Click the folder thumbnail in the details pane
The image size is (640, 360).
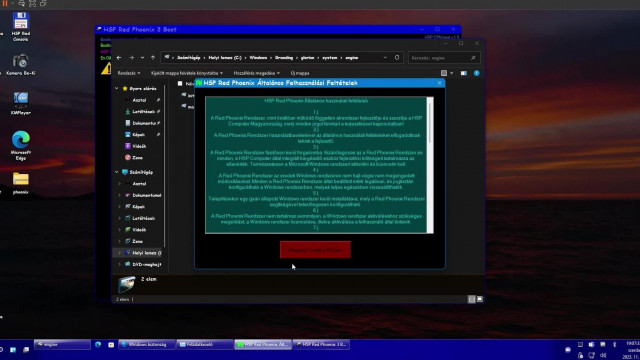(126, 284)
